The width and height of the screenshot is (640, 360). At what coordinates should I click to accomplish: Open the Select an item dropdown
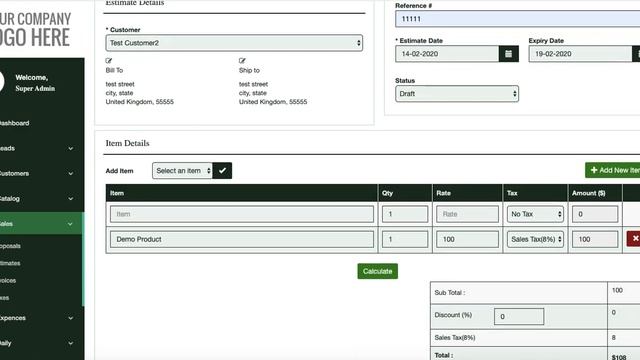182,171
